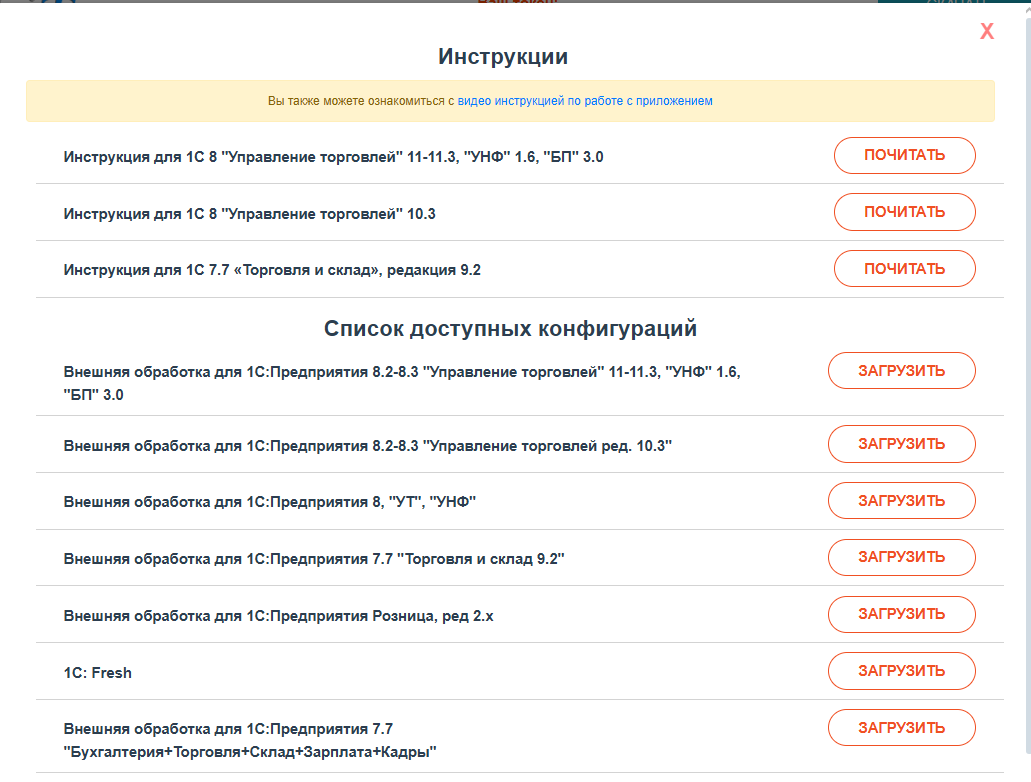Click ПОЧИТАТЬ for 1С 7.7 Торговля и склад instruction
The height and width of the screenshot is (782, 1031).
click(x=904, y=268)
